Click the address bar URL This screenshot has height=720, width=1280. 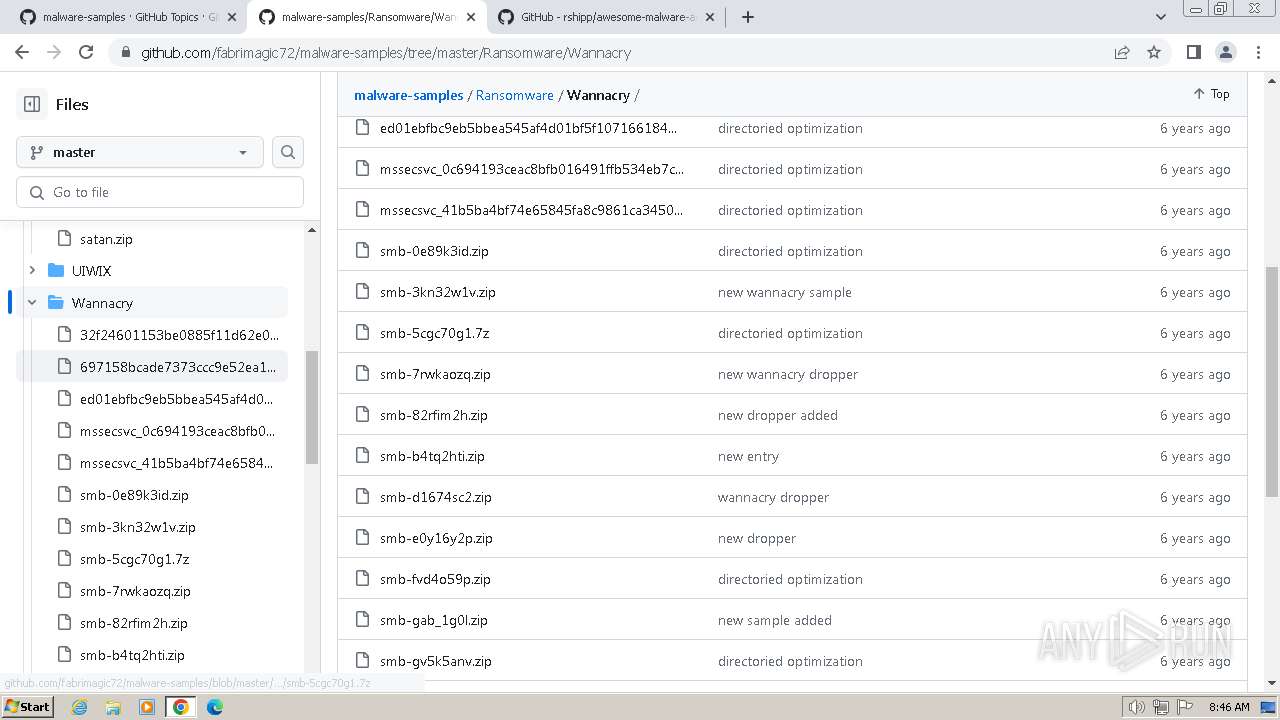click(x=385, y=53)
